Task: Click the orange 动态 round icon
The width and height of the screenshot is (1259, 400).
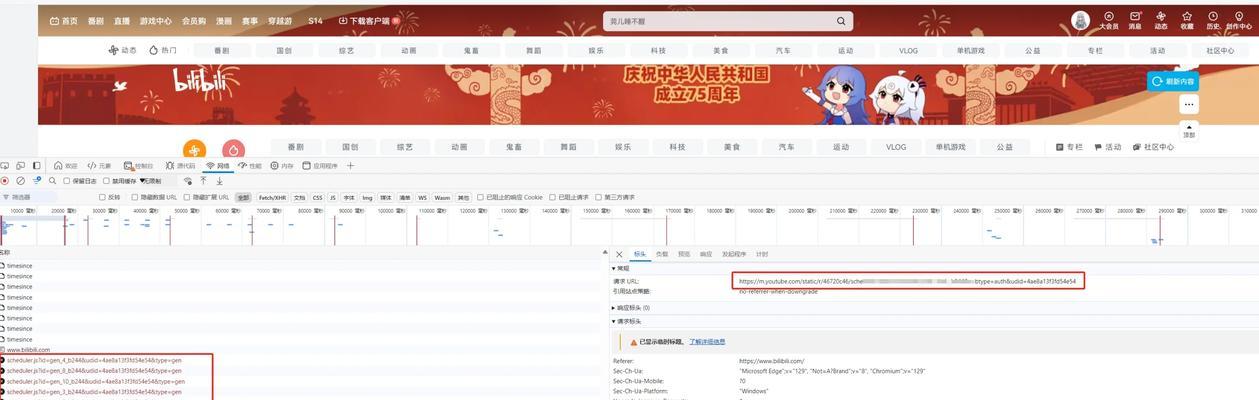Action: tap(194, 150)
